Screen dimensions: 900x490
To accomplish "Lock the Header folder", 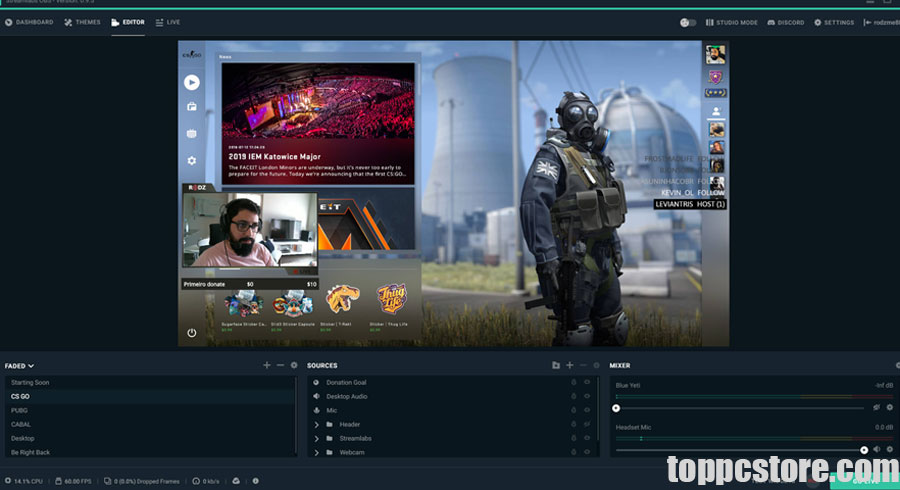I will coord(573,424).
